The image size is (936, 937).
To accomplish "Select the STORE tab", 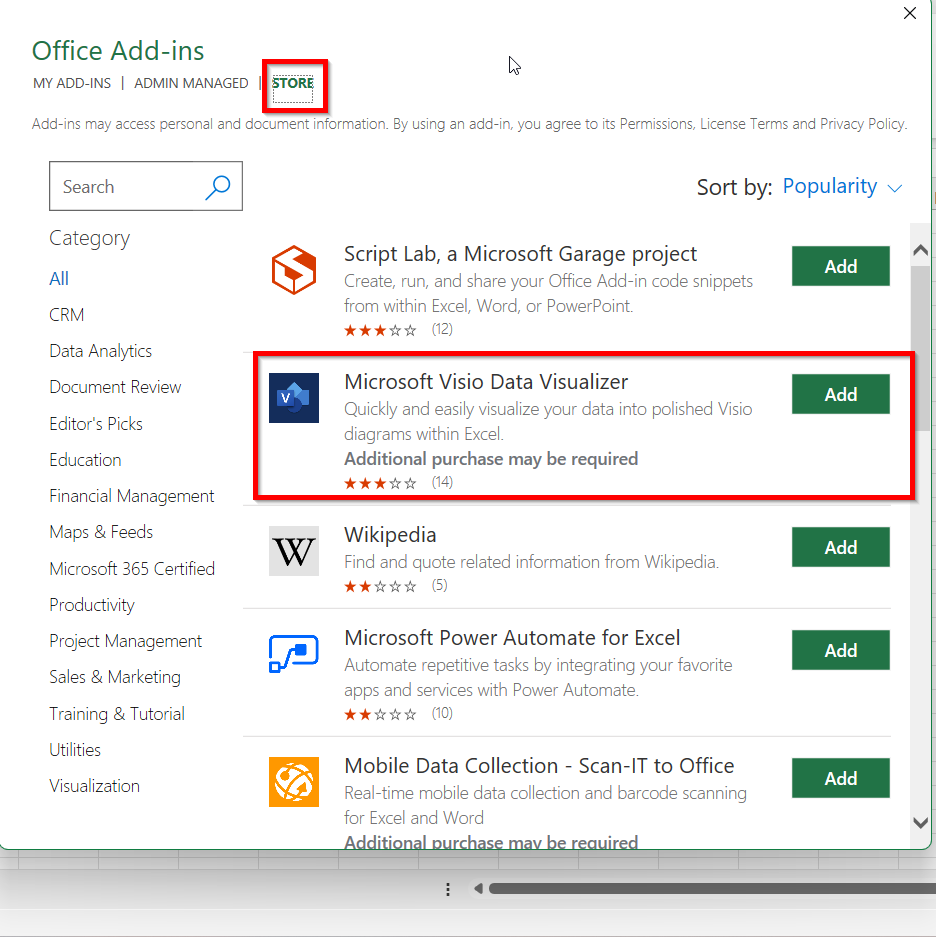I will pos(293,83).
